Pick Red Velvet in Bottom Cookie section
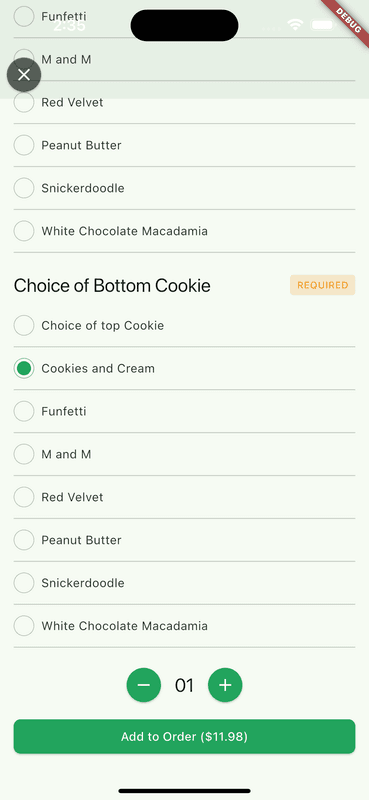This screenshot has width=369, height=800. click(184, 497)
